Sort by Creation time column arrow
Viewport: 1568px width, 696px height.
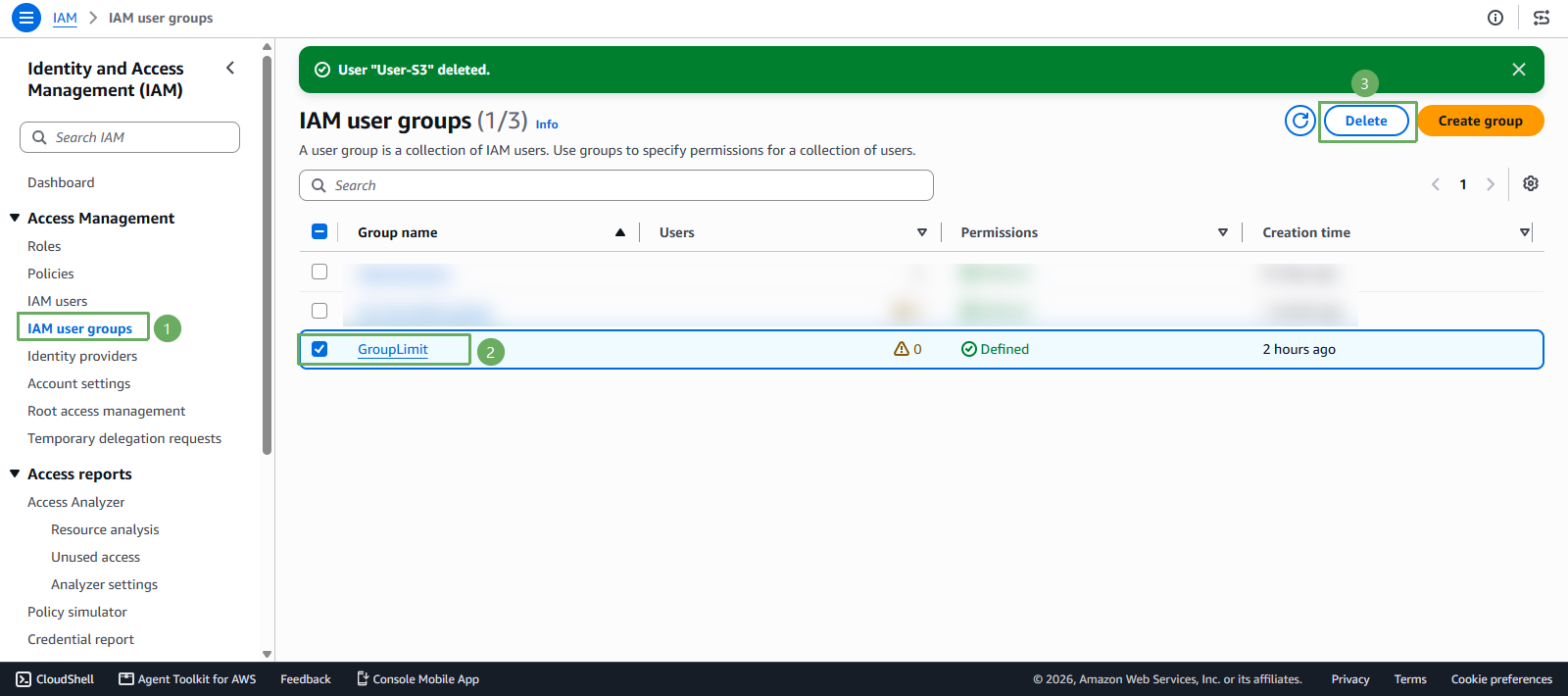coord(1525,232)
